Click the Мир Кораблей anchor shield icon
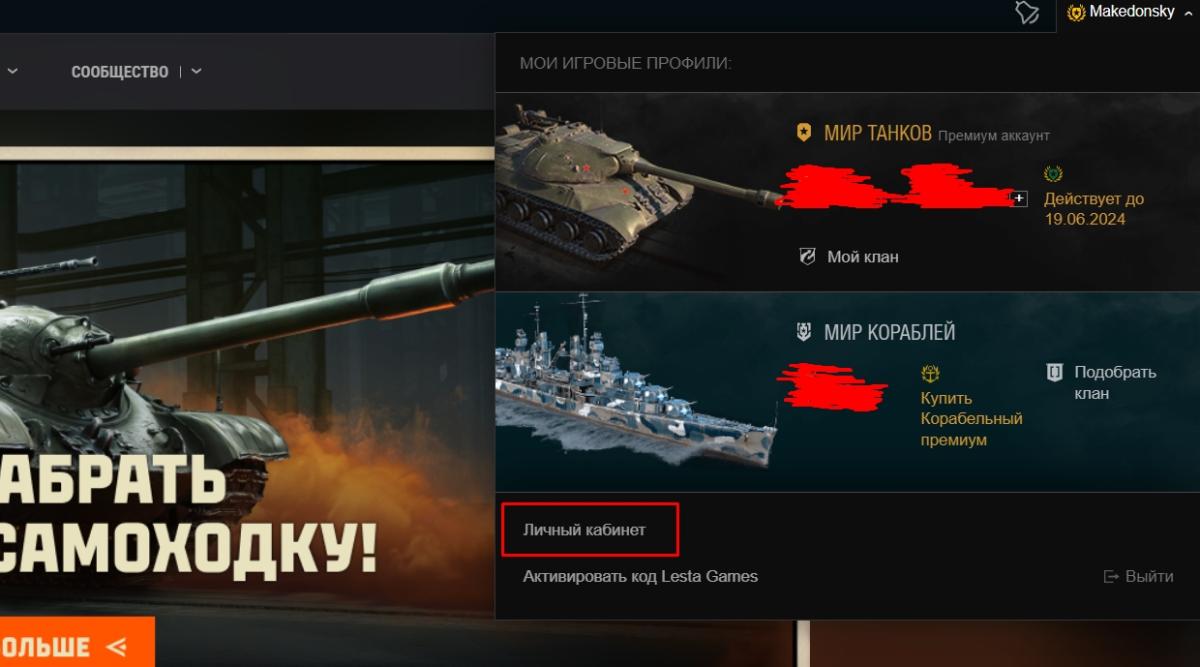The image size is (1200, 667). [803, 332]
